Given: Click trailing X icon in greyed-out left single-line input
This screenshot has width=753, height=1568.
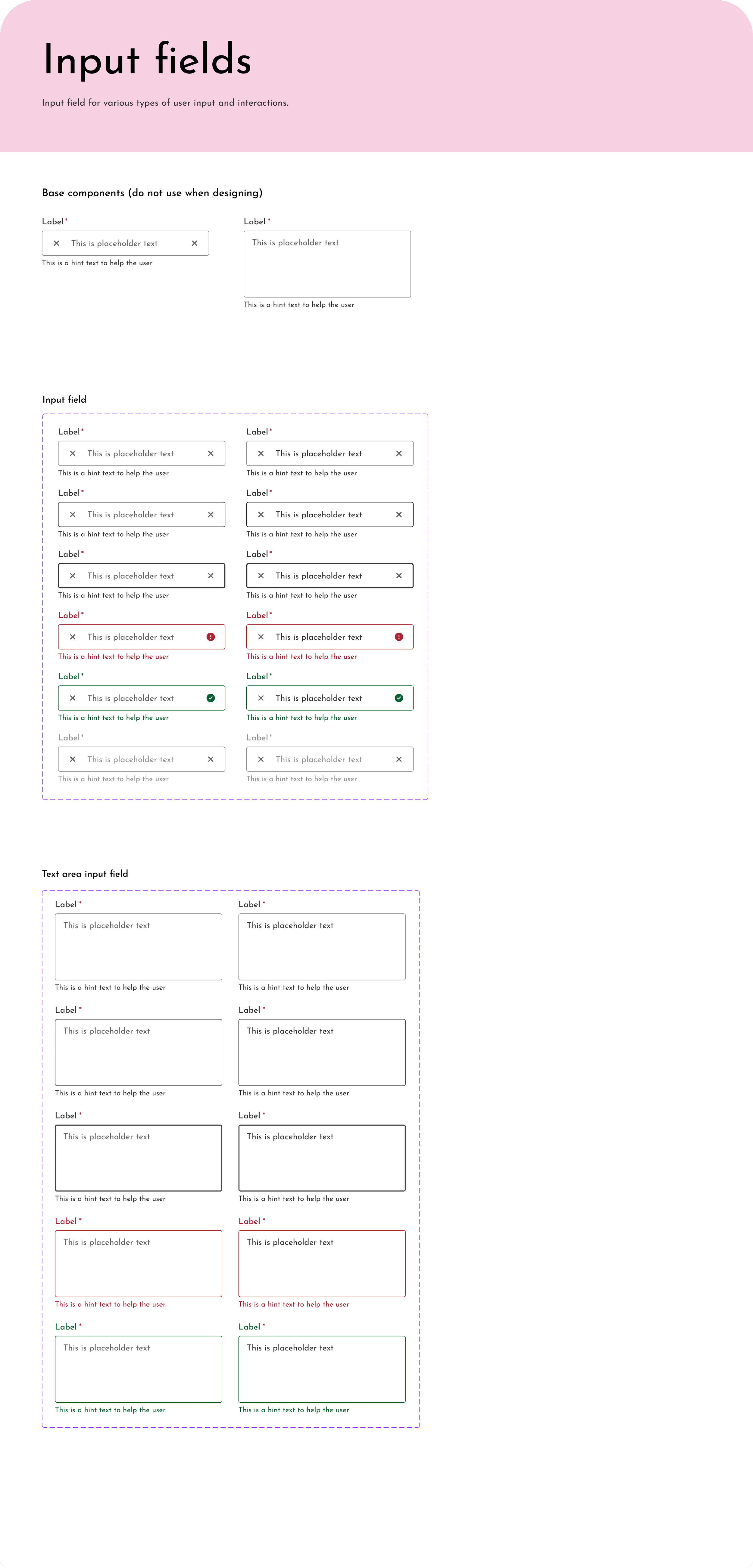Looking at the screenshot, I should click(211, 759).
